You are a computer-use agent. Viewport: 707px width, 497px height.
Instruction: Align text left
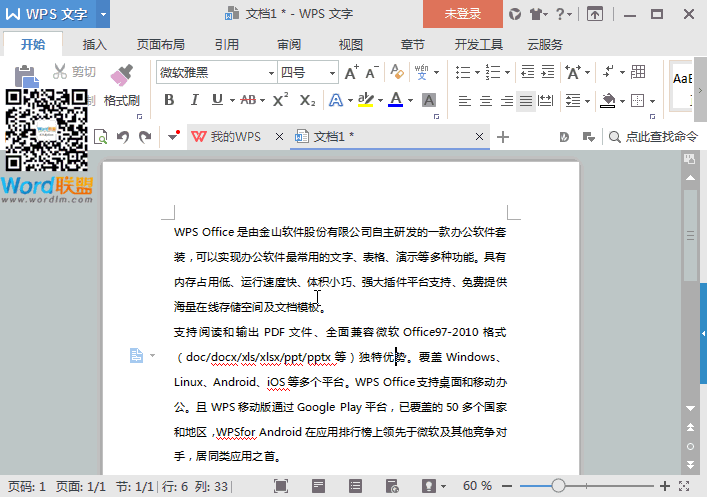(x=464, y=101)
